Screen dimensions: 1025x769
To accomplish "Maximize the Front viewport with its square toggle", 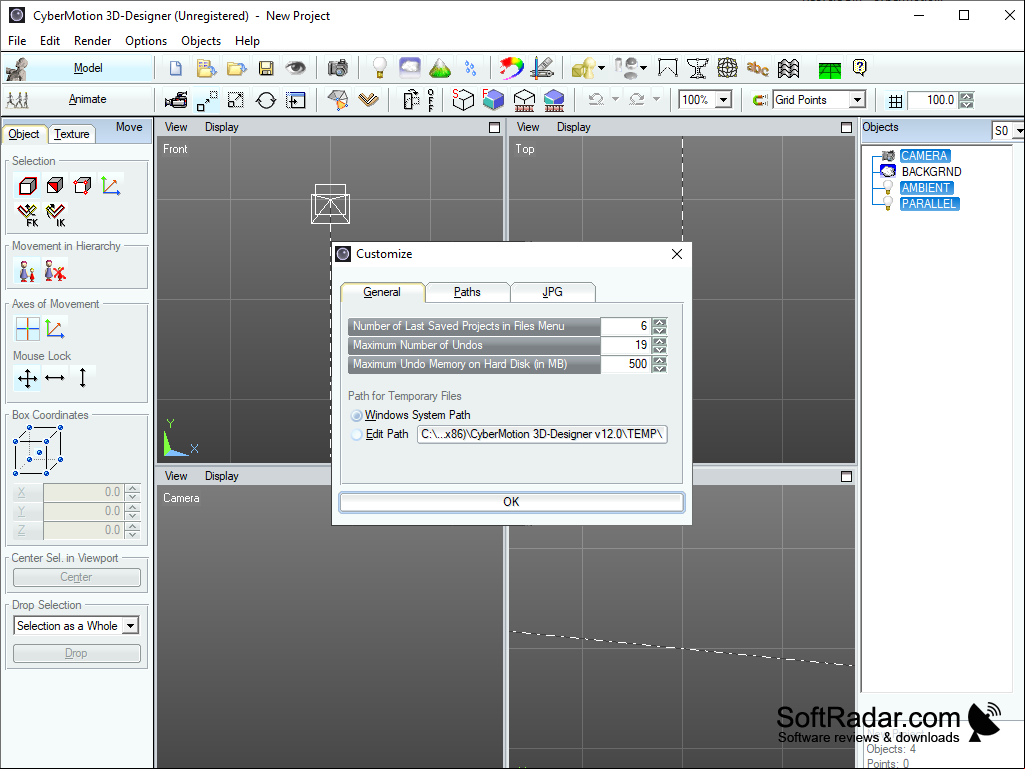I will point(495,128).
